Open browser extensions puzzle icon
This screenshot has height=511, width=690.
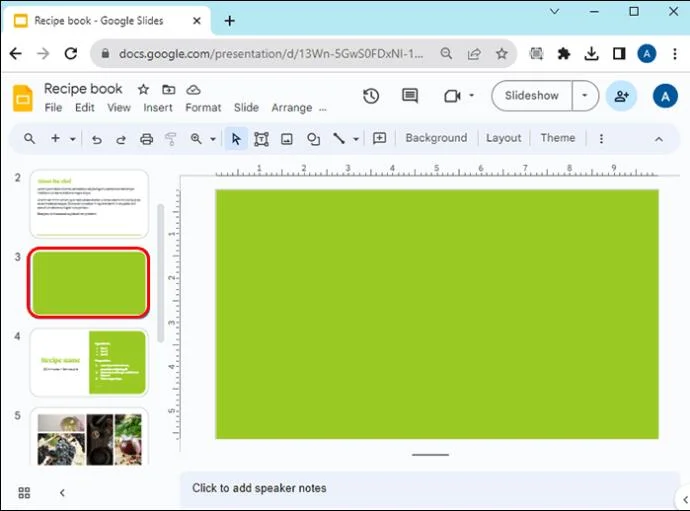tap(563, 54)
